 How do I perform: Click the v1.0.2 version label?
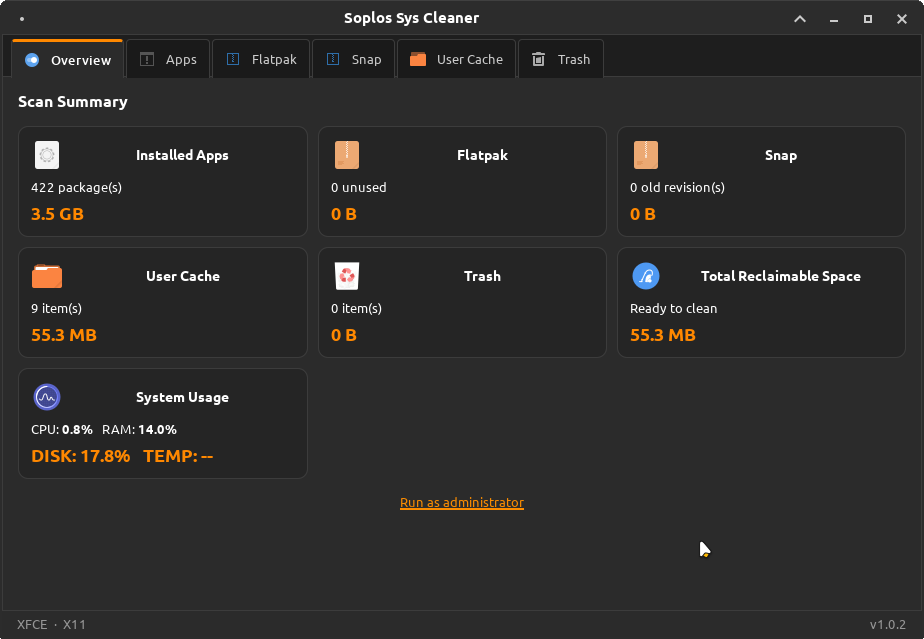[x=887, y=624]
